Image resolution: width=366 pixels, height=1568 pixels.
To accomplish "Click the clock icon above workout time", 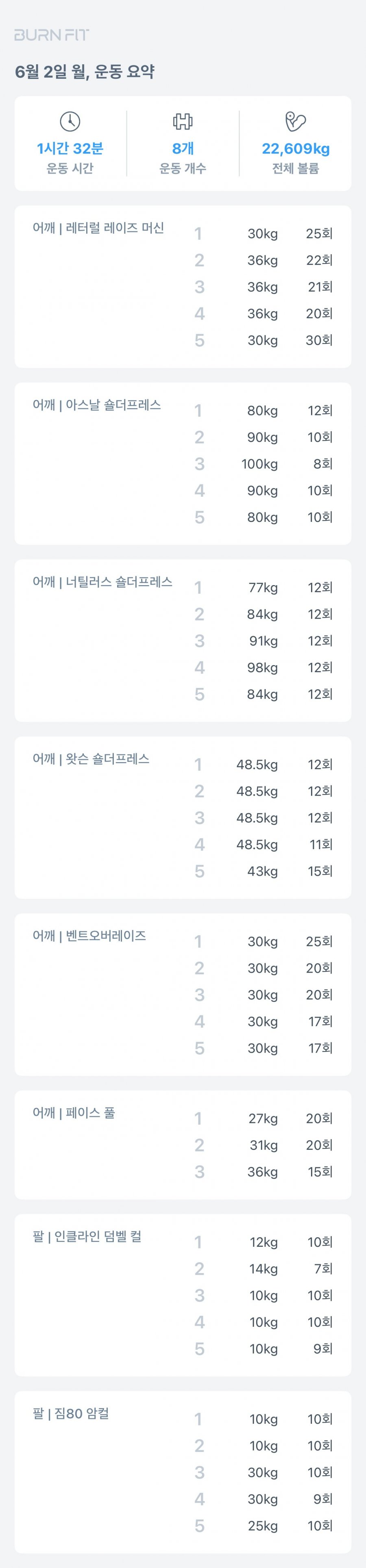I will [x=70, y=121].
